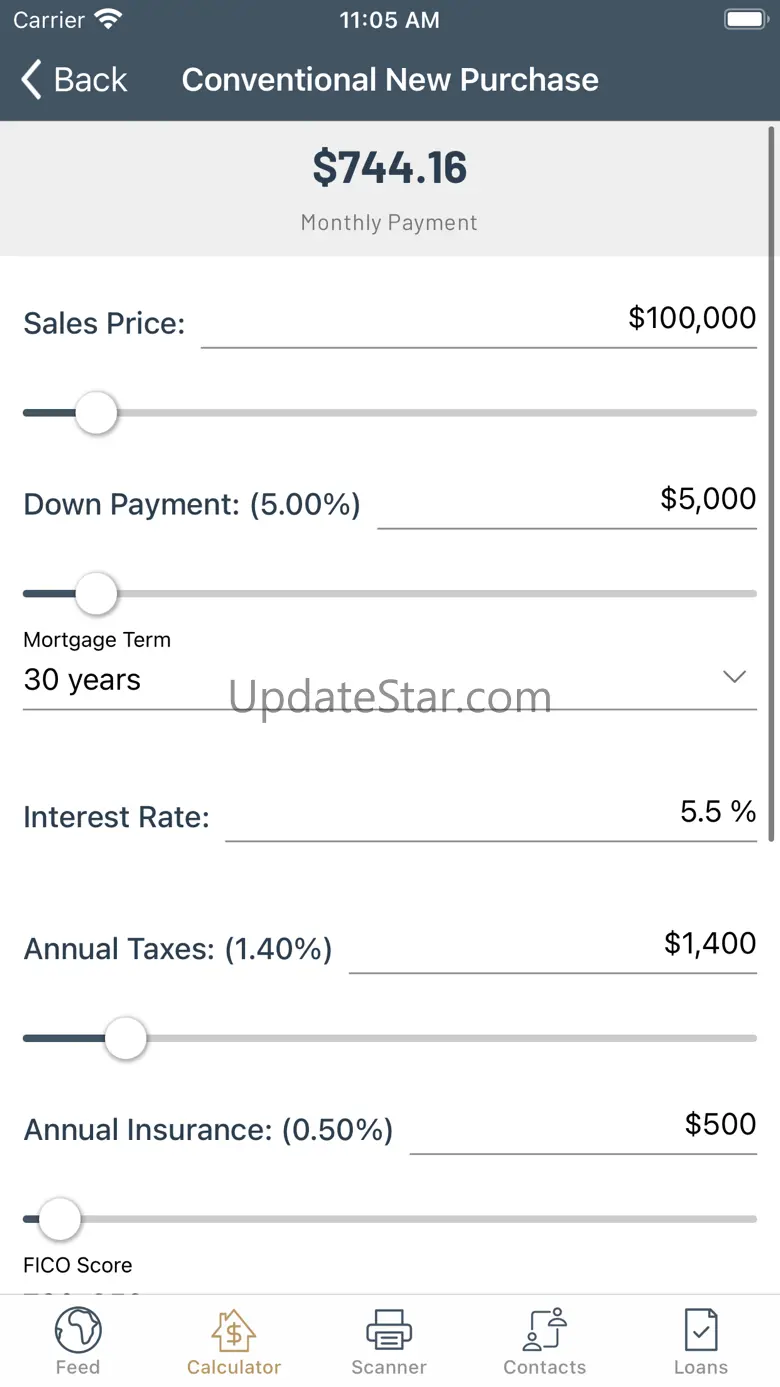
Task: Open the Contacts icon
Action: tap(545, 1331)
